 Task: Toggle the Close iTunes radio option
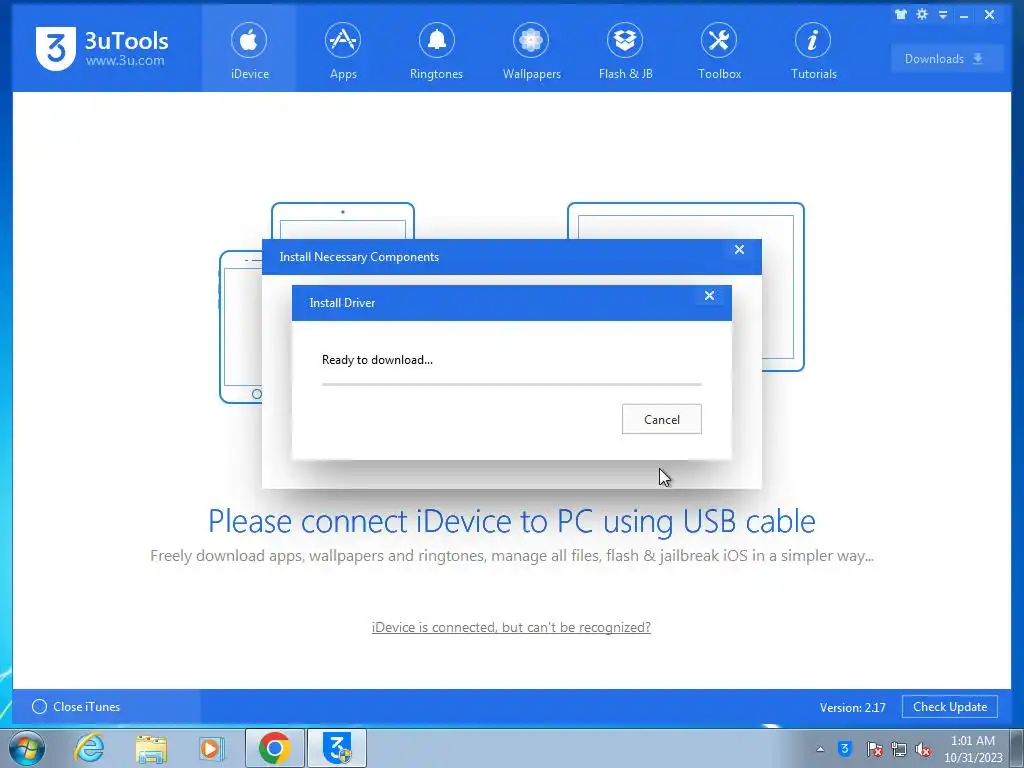pyautogui.click(x=39, y=707)
